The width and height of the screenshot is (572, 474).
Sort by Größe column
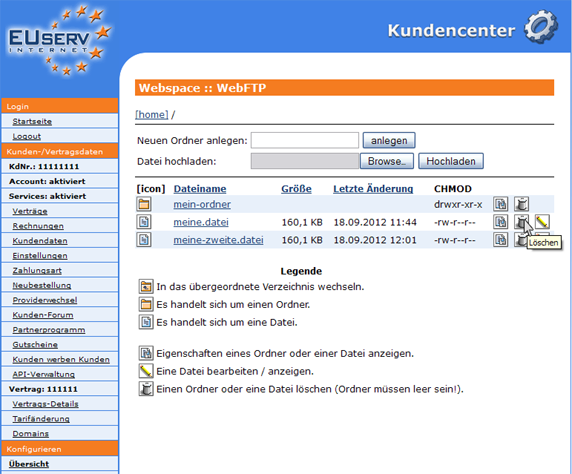click(296, 189)
